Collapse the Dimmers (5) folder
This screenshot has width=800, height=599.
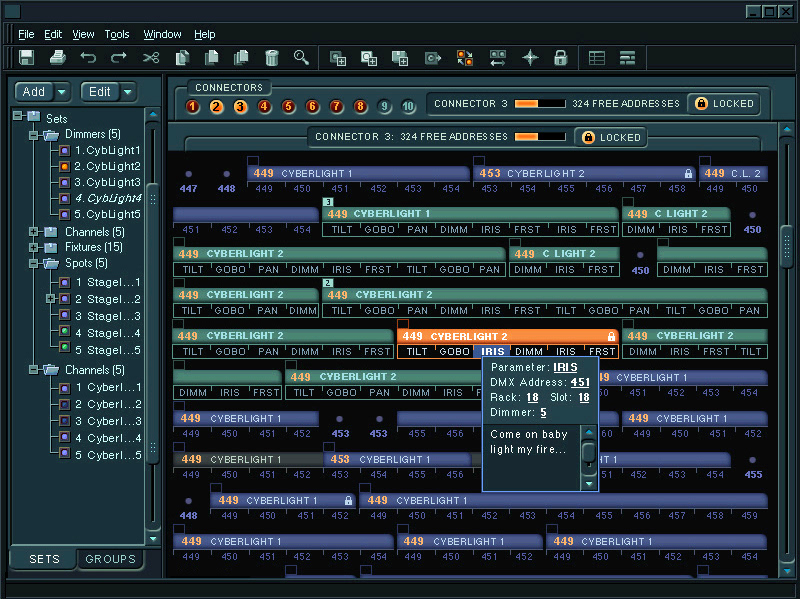[x=34, y=135]
